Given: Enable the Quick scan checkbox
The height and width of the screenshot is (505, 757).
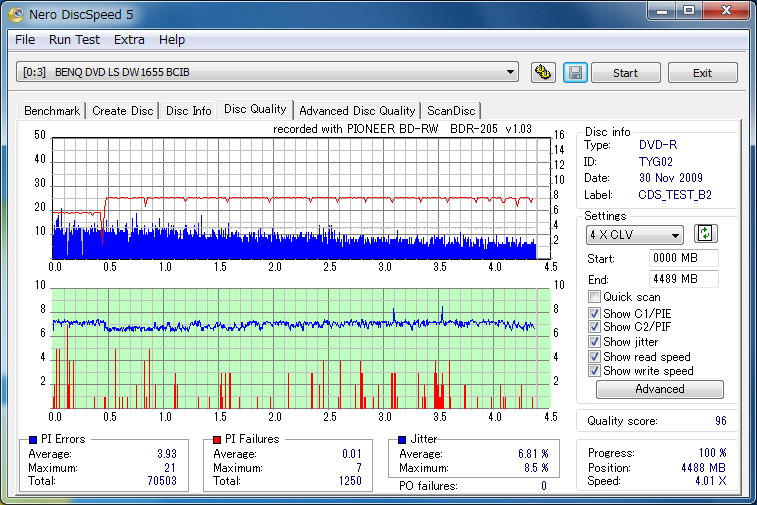Looking at the screenshot, I should coord(595,297).
